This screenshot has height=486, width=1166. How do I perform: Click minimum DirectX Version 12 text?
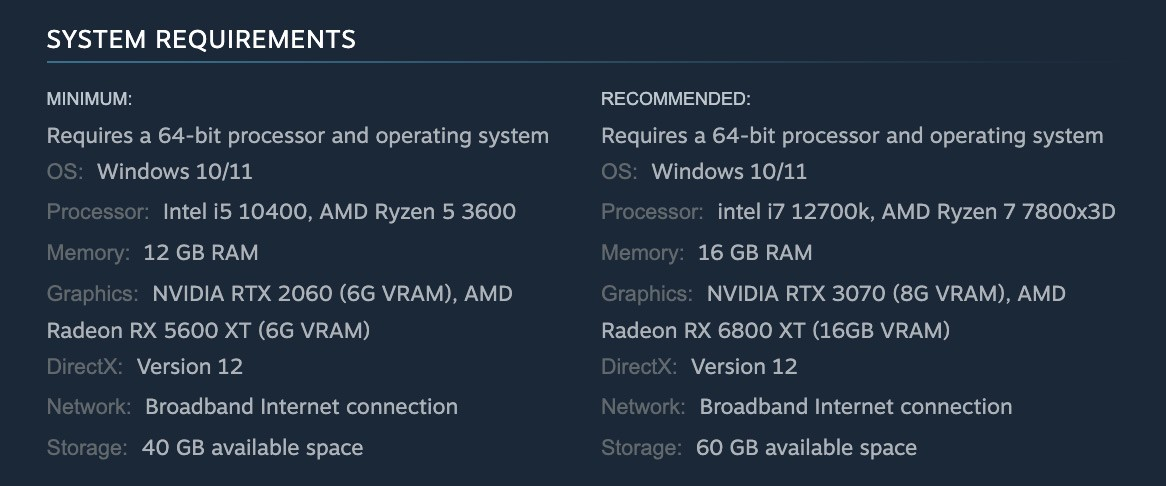pos(190,366)
